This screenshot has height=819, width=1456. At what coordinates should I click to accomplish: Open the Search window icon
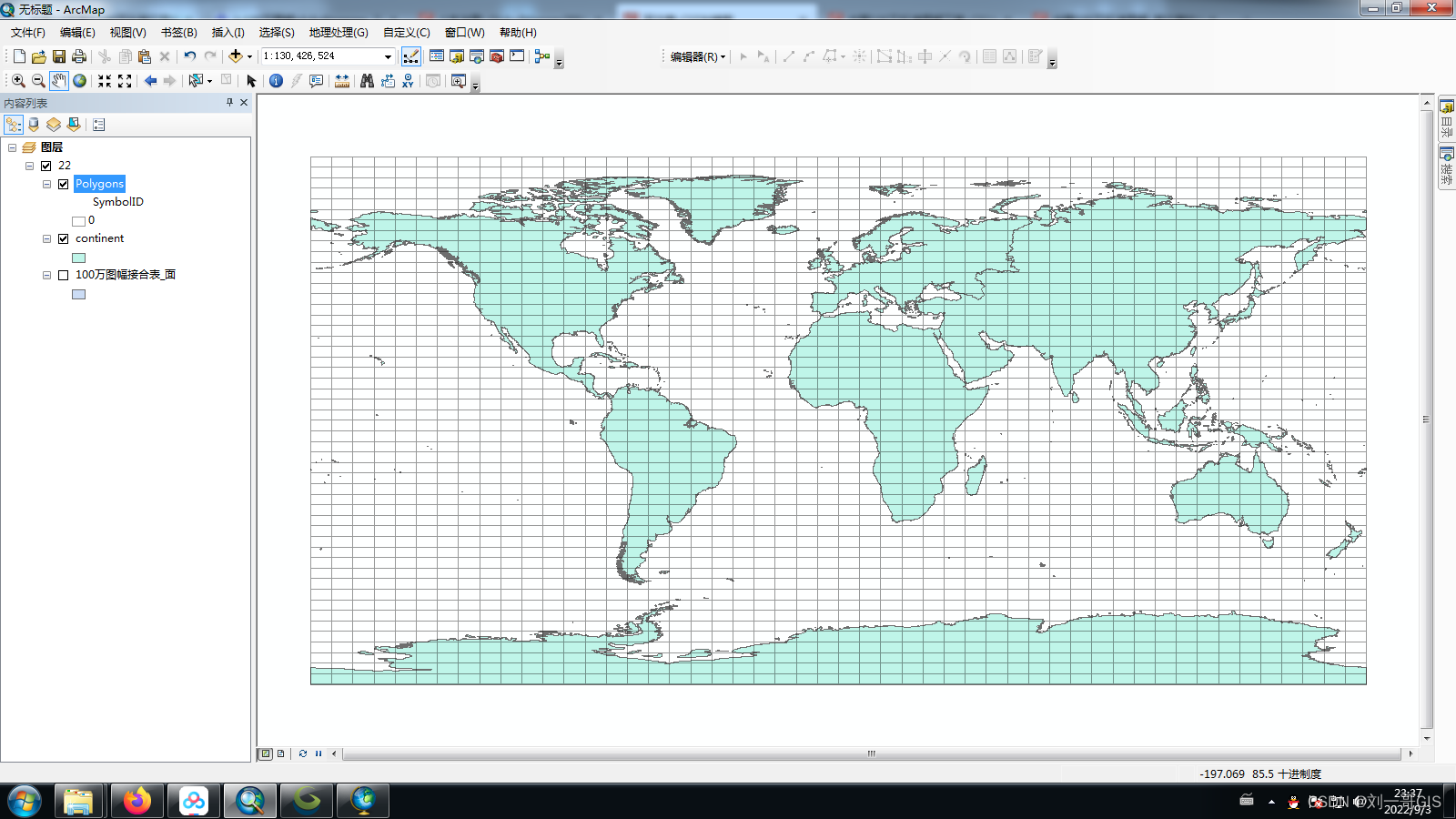[x=477, y=56]
